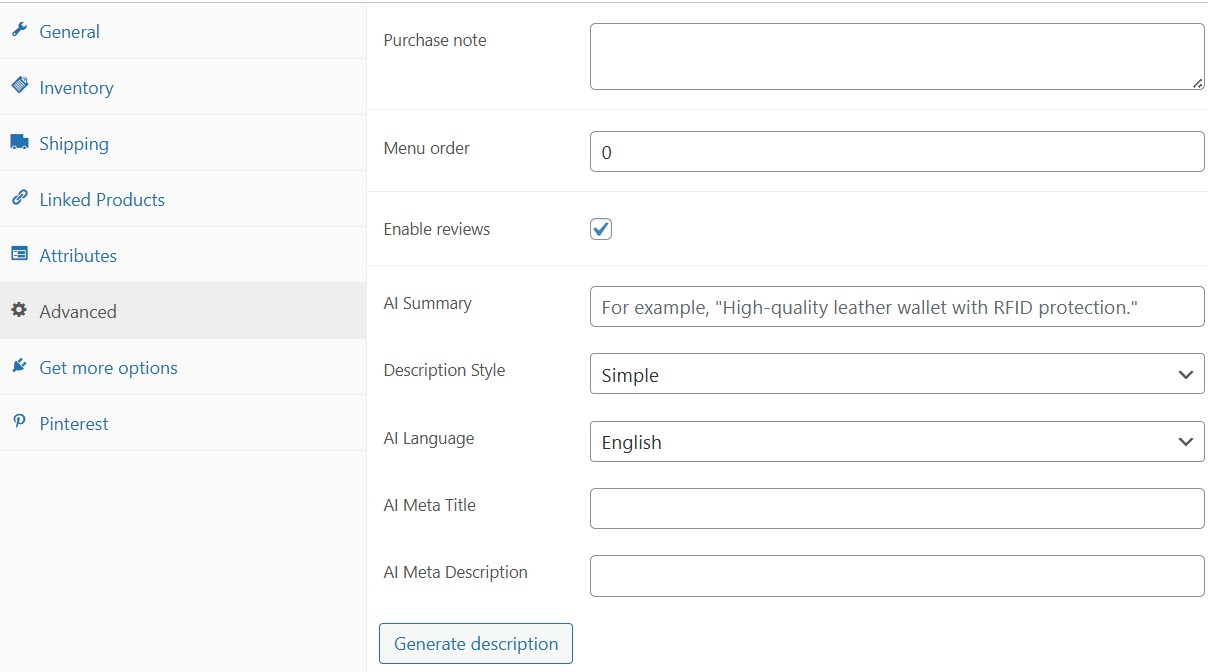
Task: Click the Enable reviews label
Action: (x=437, y=229)
